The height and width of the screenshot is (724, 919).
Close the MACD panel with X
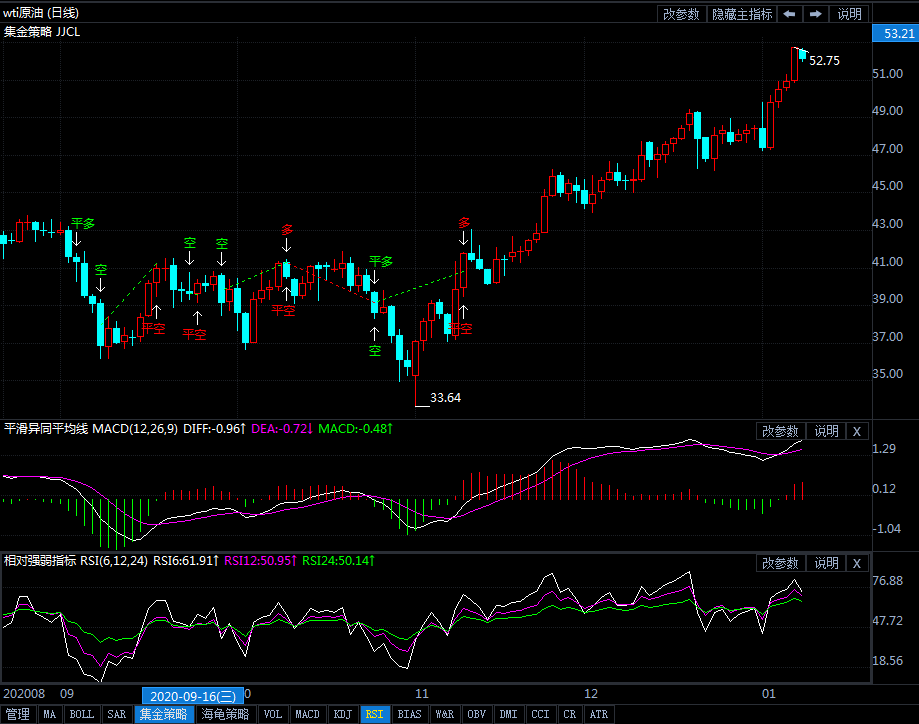pyautogui.click(x=857, y=431)
